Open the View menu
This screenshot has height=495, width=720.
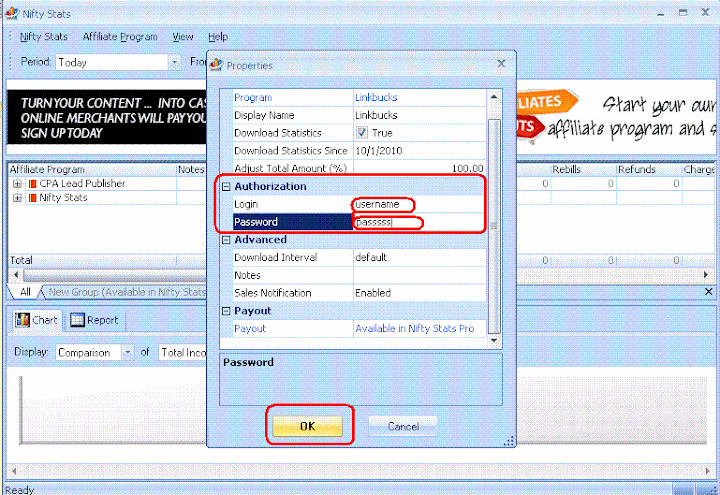[x=183, y=37]
